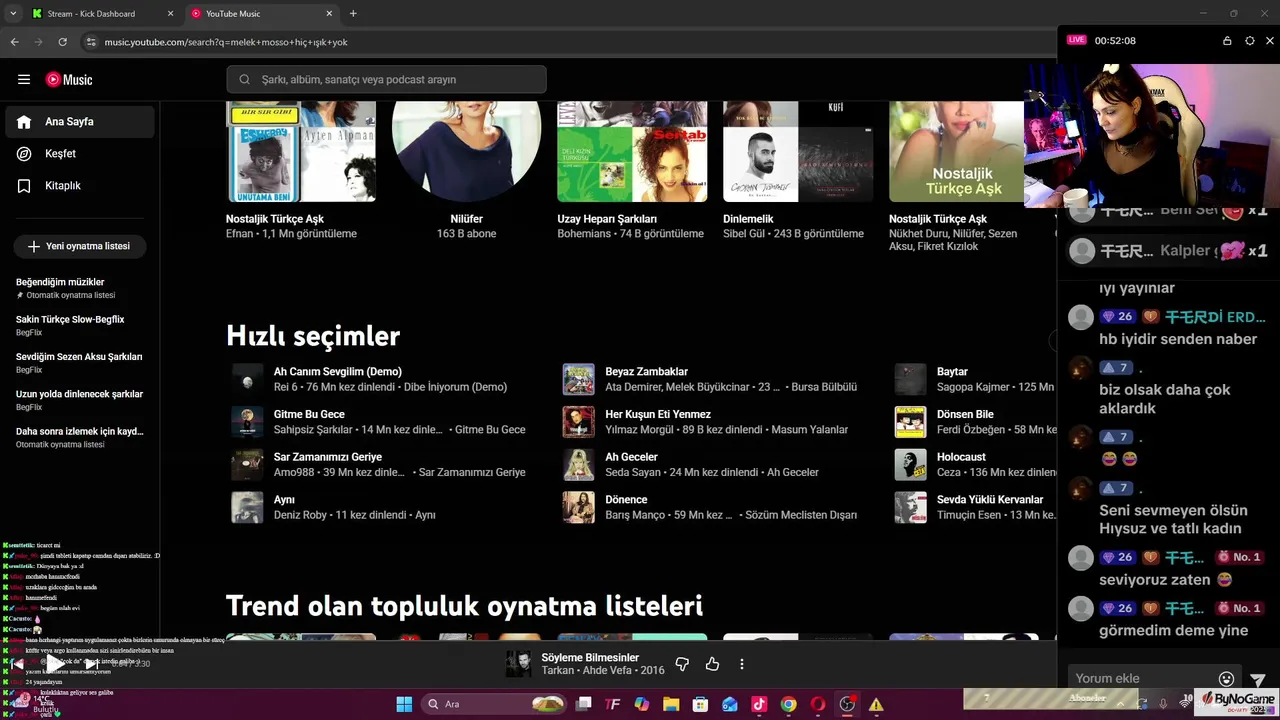
Task: Dislike the song Söyleme Bilmesinler
Action: pyautogui.click(x=682, y=664)
